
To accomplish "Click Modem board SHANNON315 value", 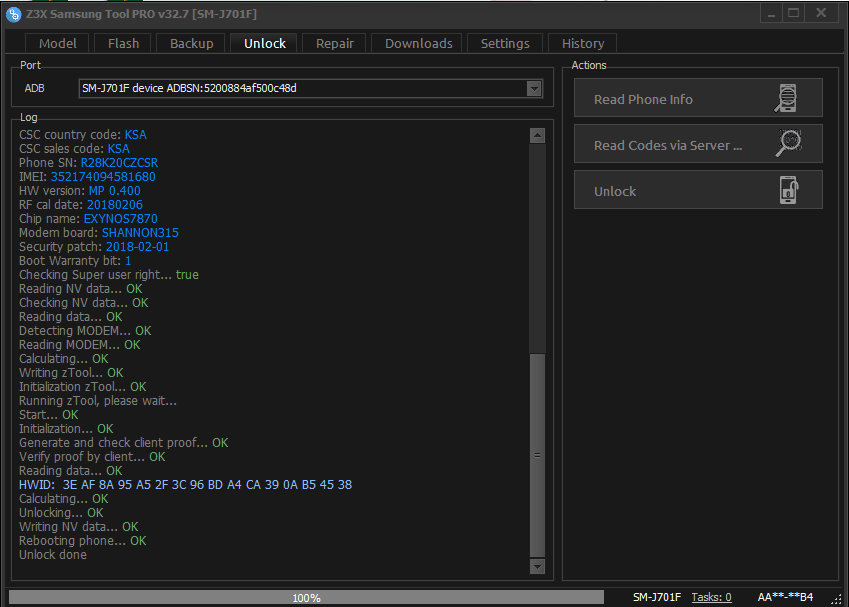I will pyautogui.click(x=140, y=233).
